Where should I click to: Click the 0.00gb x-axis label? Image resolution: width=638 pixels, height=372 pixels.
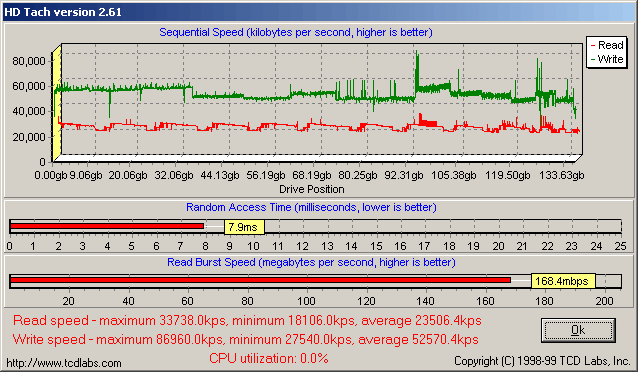click(x=50, y=175)
